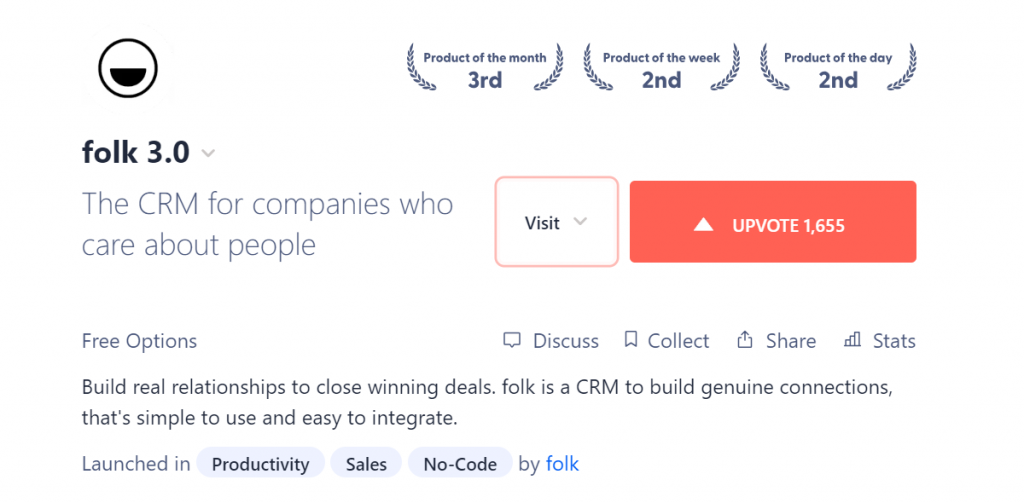The height and width of the screenshot is (503, 1024).
Task: Click the Stats bar chart icon
Action: [852, 340]
